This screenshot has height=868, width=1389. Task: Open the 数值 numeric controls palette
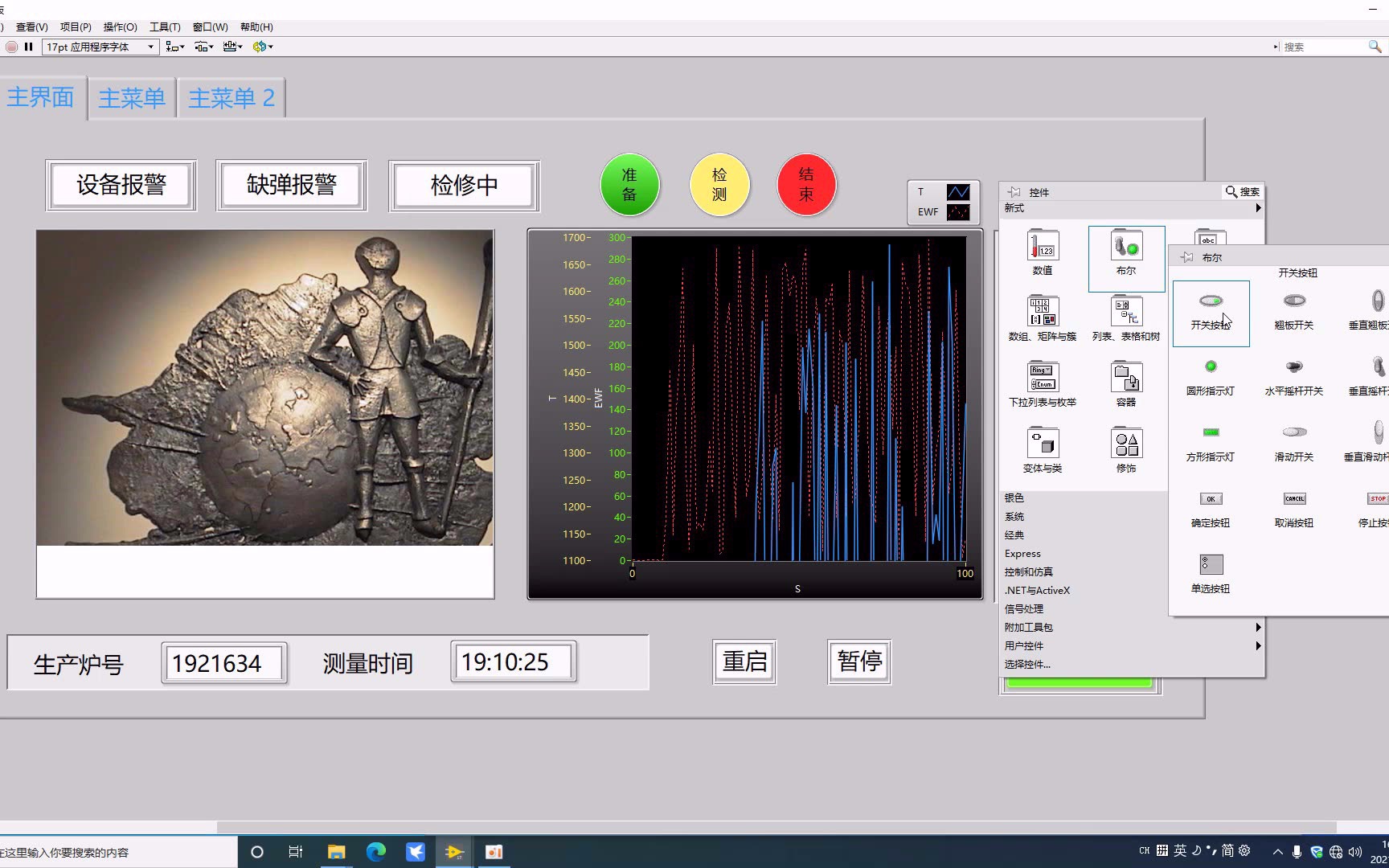pyautogui.click(x=1042, y=251)
